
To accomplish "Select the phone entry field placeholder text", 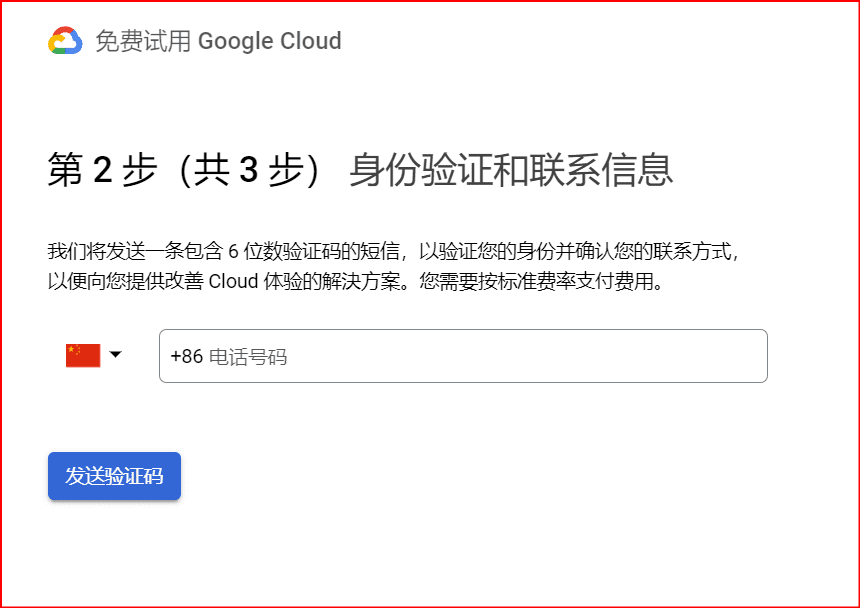I will [x=230, y=356].
